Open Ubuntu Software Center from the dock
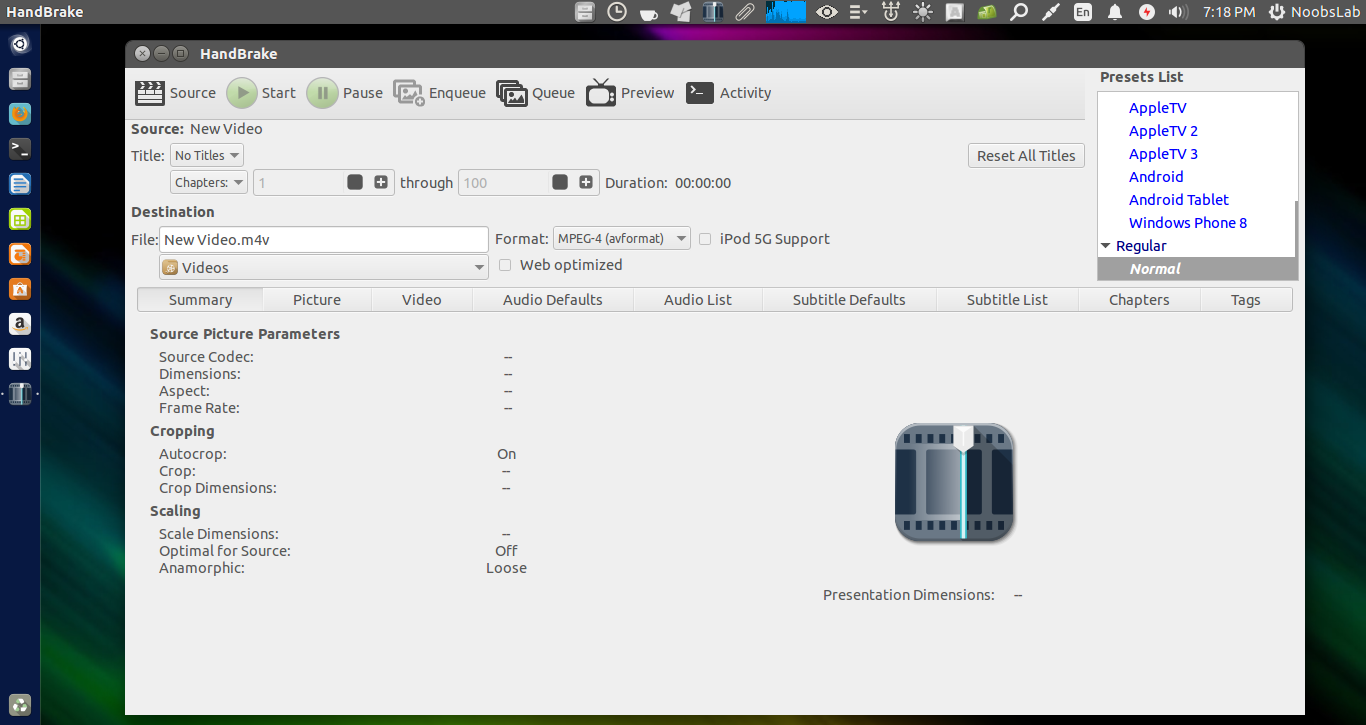This screenshot has width=1366, height=725. (x=20, y=289)
